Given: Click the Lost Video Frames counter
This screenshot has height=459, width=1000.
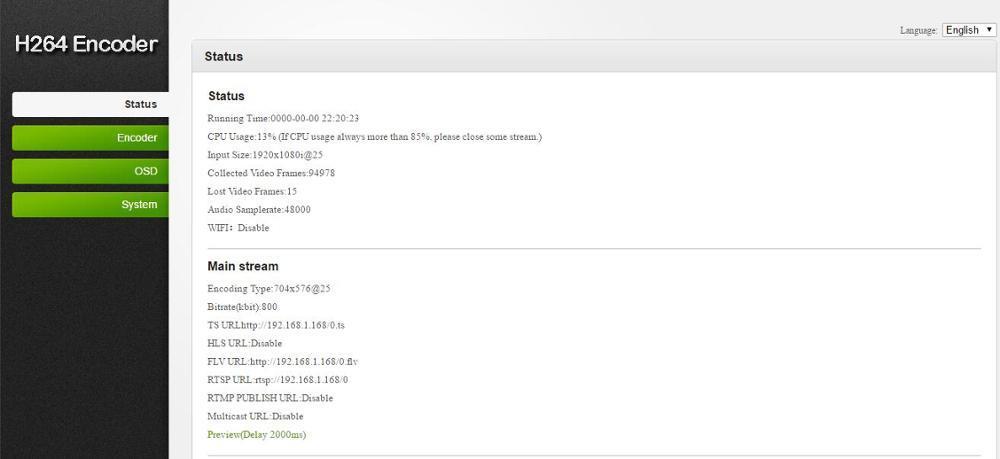Looking at the screenshot, I should coord(252,191).
